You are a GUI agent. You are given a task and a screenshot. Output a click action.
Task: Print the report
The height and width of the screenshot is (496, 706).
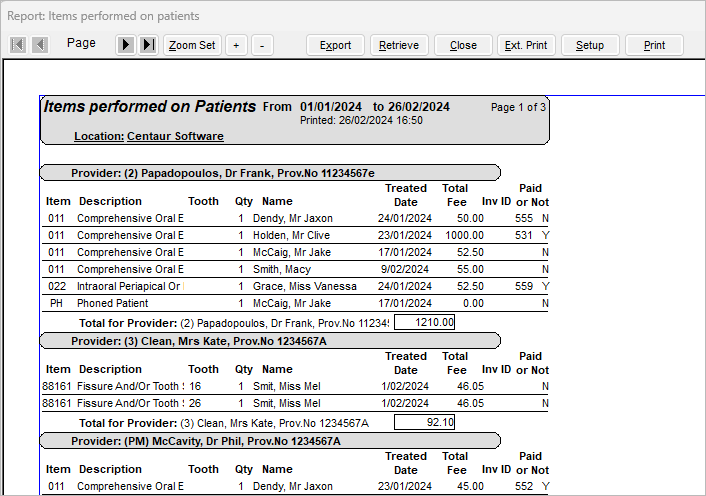pos(654,45)
